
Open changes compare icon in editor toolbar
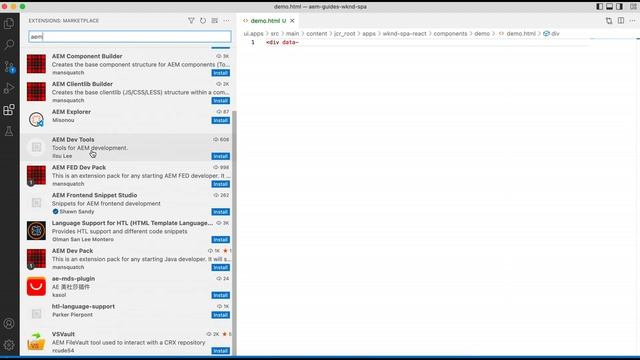pyautogui.click(x=609, y=20)
